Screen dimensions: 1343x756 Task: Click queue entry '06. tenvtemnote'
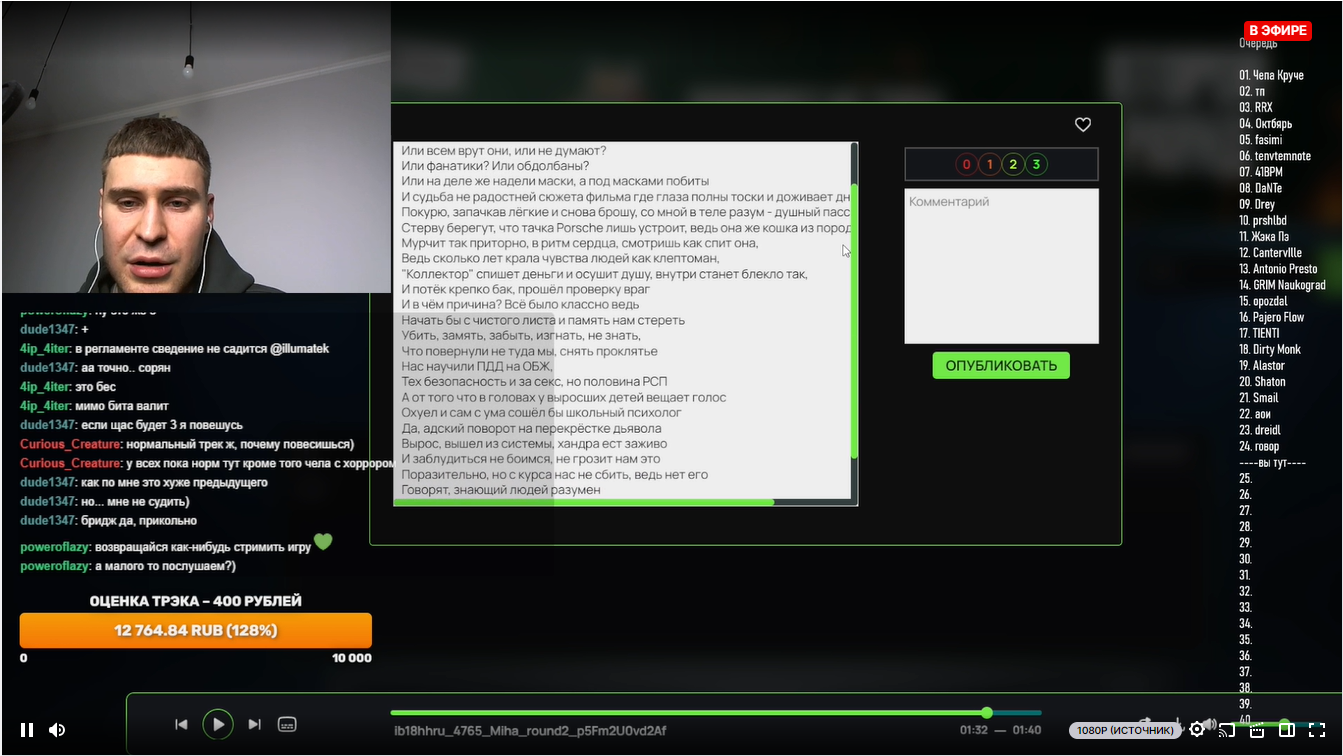point(1275,156)
